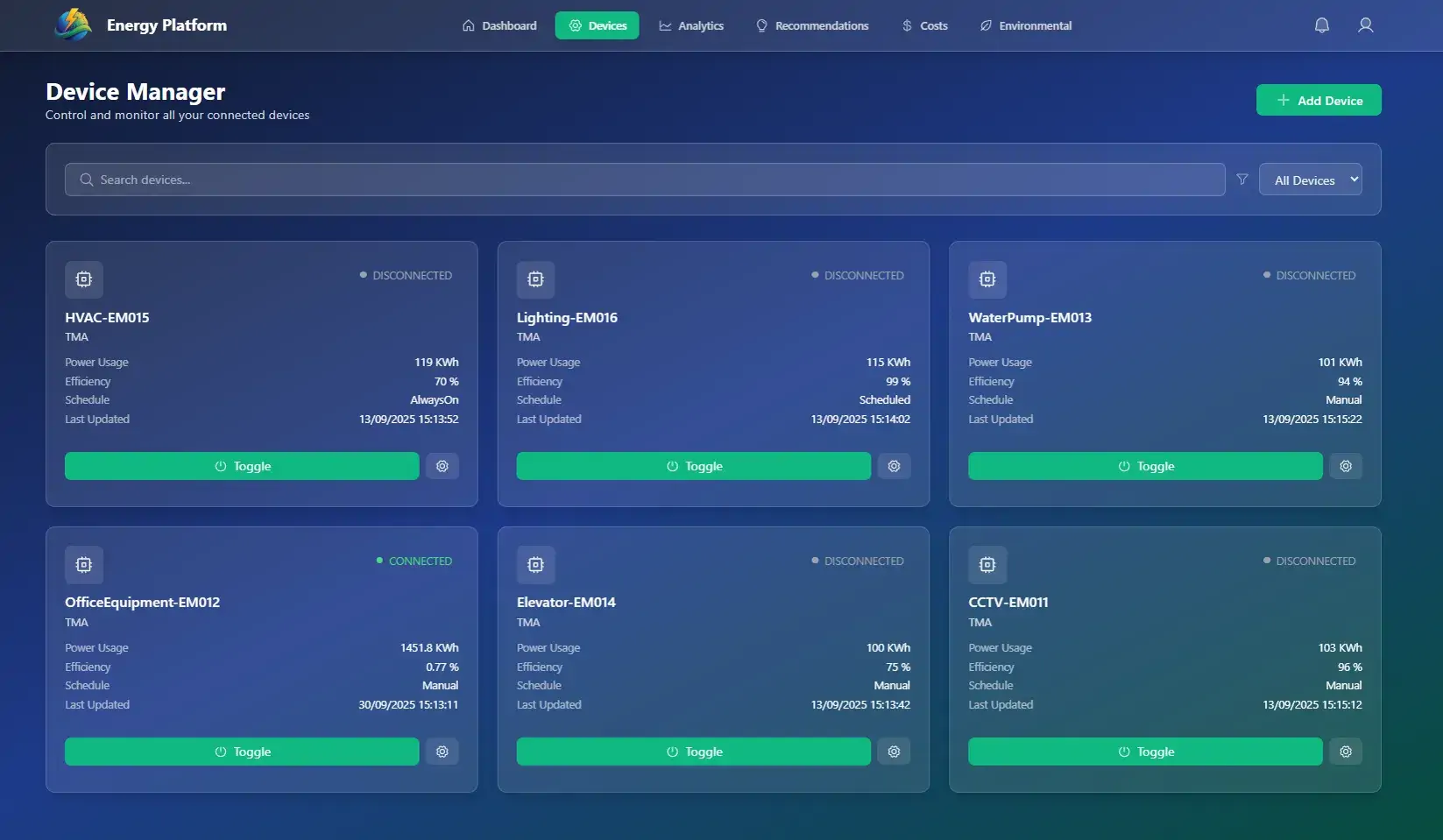The height and width of the screenshot is (840, 1443).
Task: Click the Energy Platform logo icon
Action: pos(73,25)
